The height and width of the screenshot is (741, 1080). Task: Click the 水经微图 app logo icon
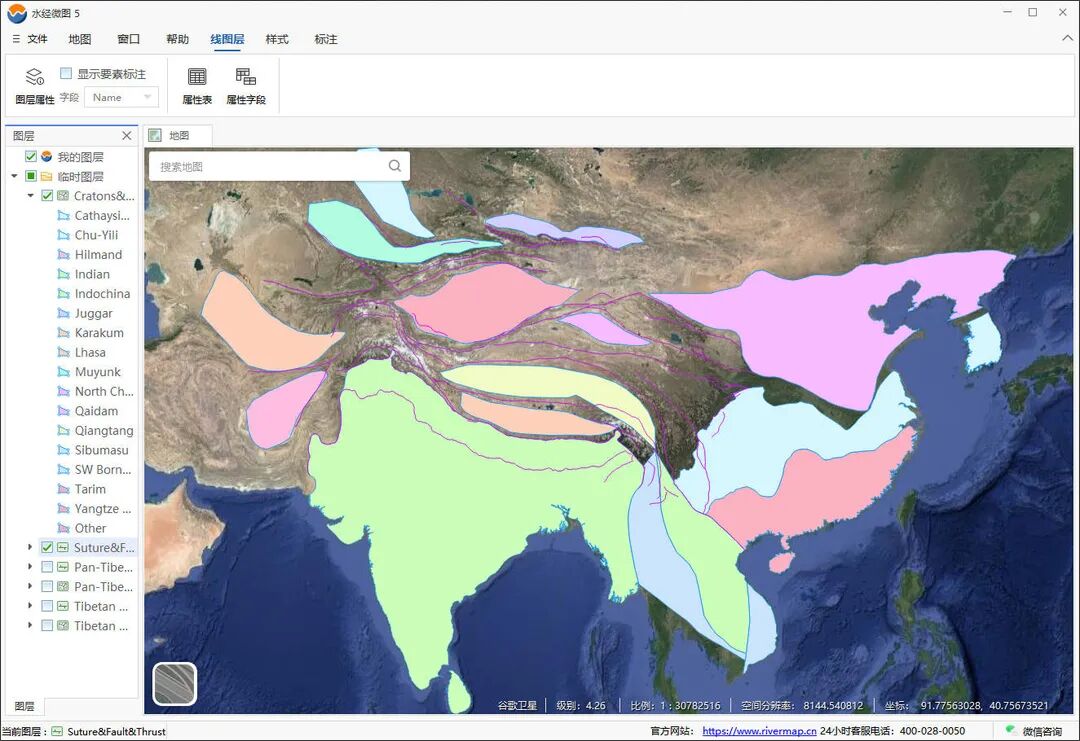[17, 13]
